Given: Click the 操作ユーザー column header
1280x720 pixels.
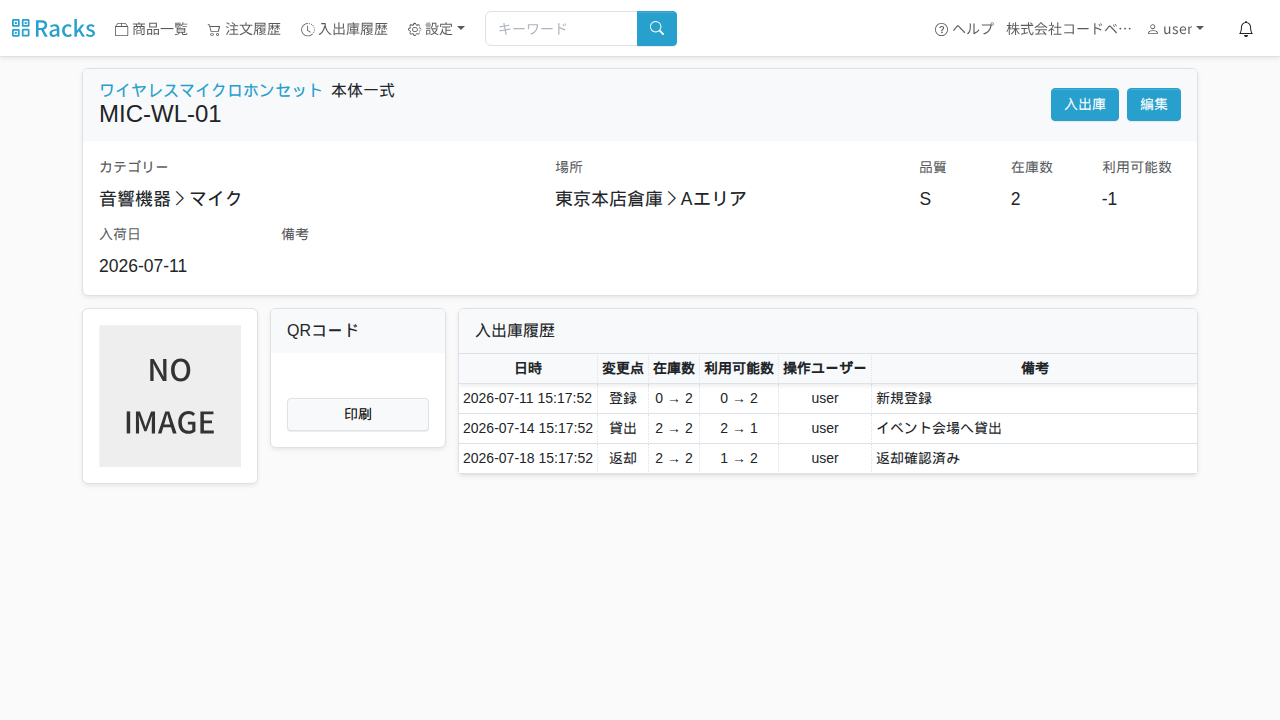Looking at the screenshot, I should coord(825,368).
